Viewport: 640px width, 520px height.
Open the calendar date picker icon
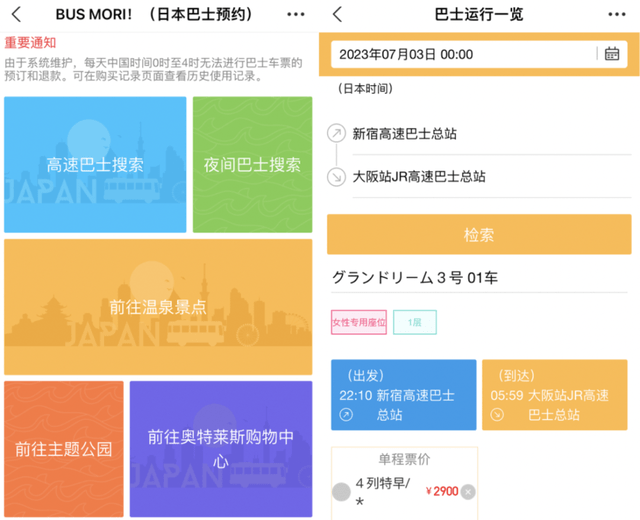pos(611,54)
